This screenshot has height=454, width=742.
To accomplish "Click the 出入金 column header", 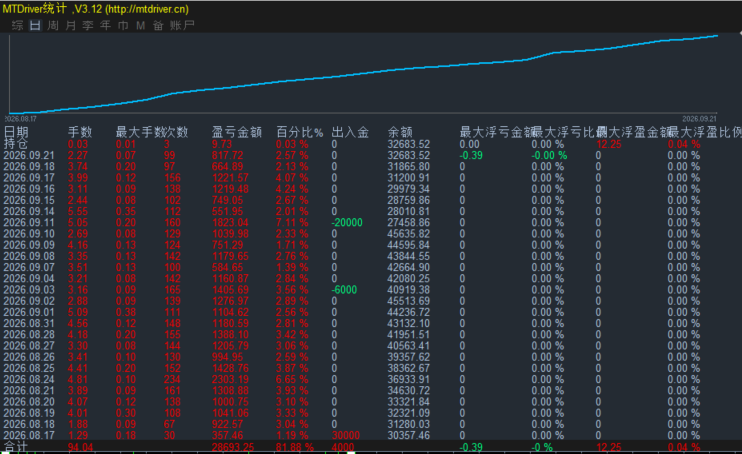I will 350,132.
